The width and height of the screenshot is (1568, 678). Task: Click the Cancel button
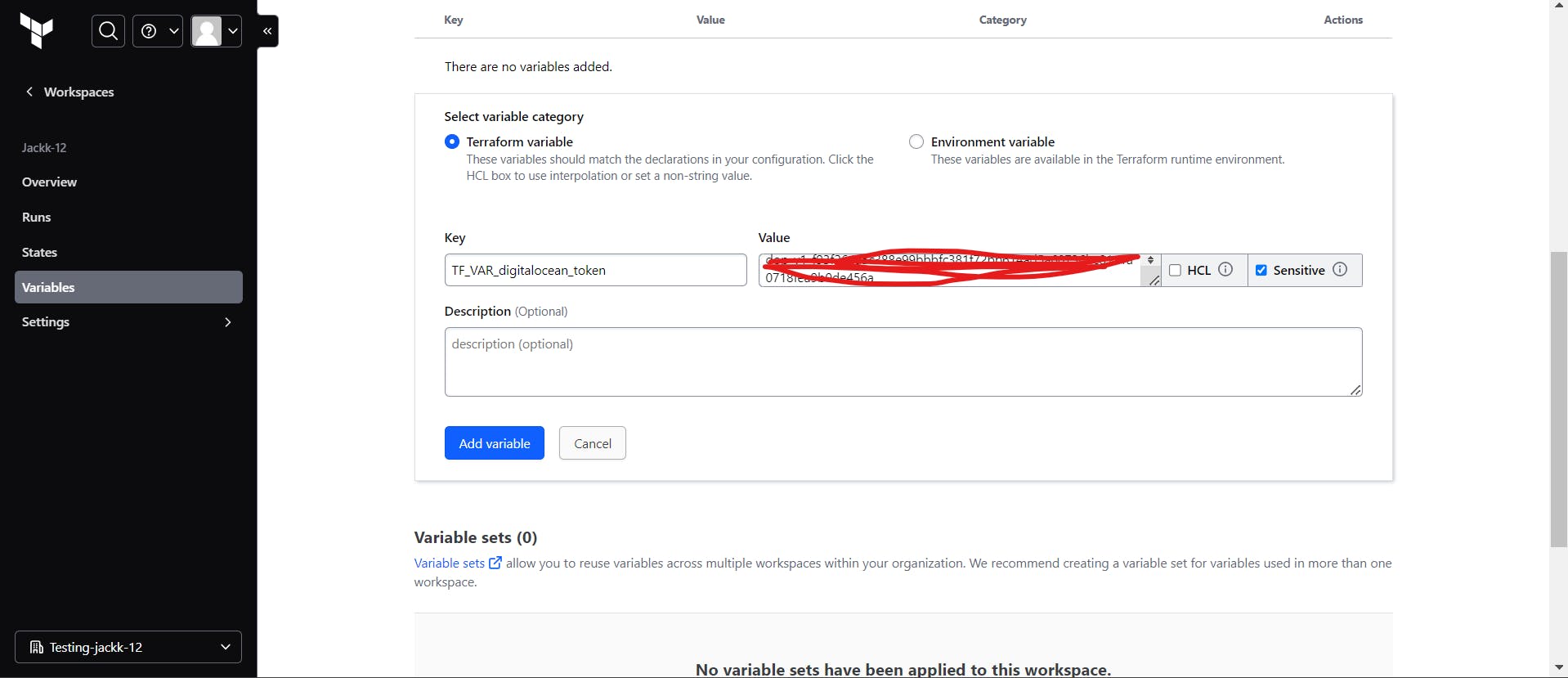coord(593,443)
